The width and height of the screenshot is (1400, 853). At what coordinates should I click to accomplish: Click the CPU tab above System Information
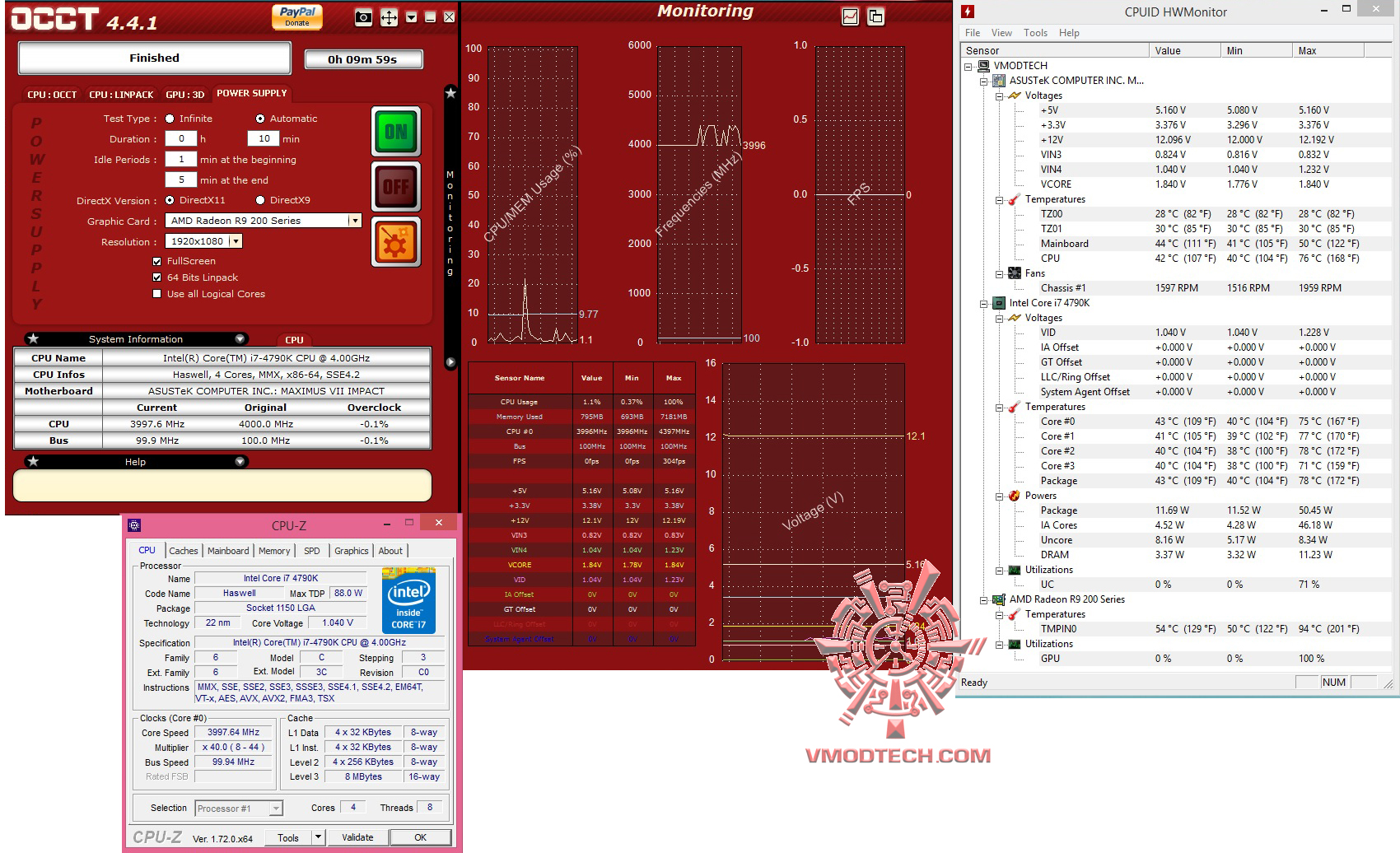pyautogui.click(x=294, y=339)
